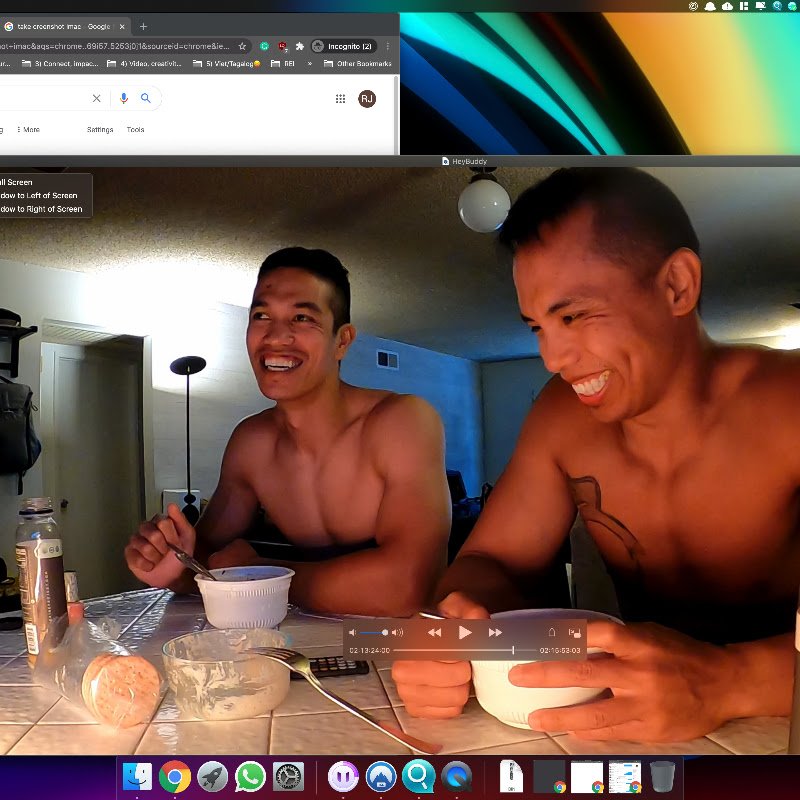Open the Other Bookmarks folder
Image resolution: width=800 pixels, height=800 pixels.
pos(358,64)
